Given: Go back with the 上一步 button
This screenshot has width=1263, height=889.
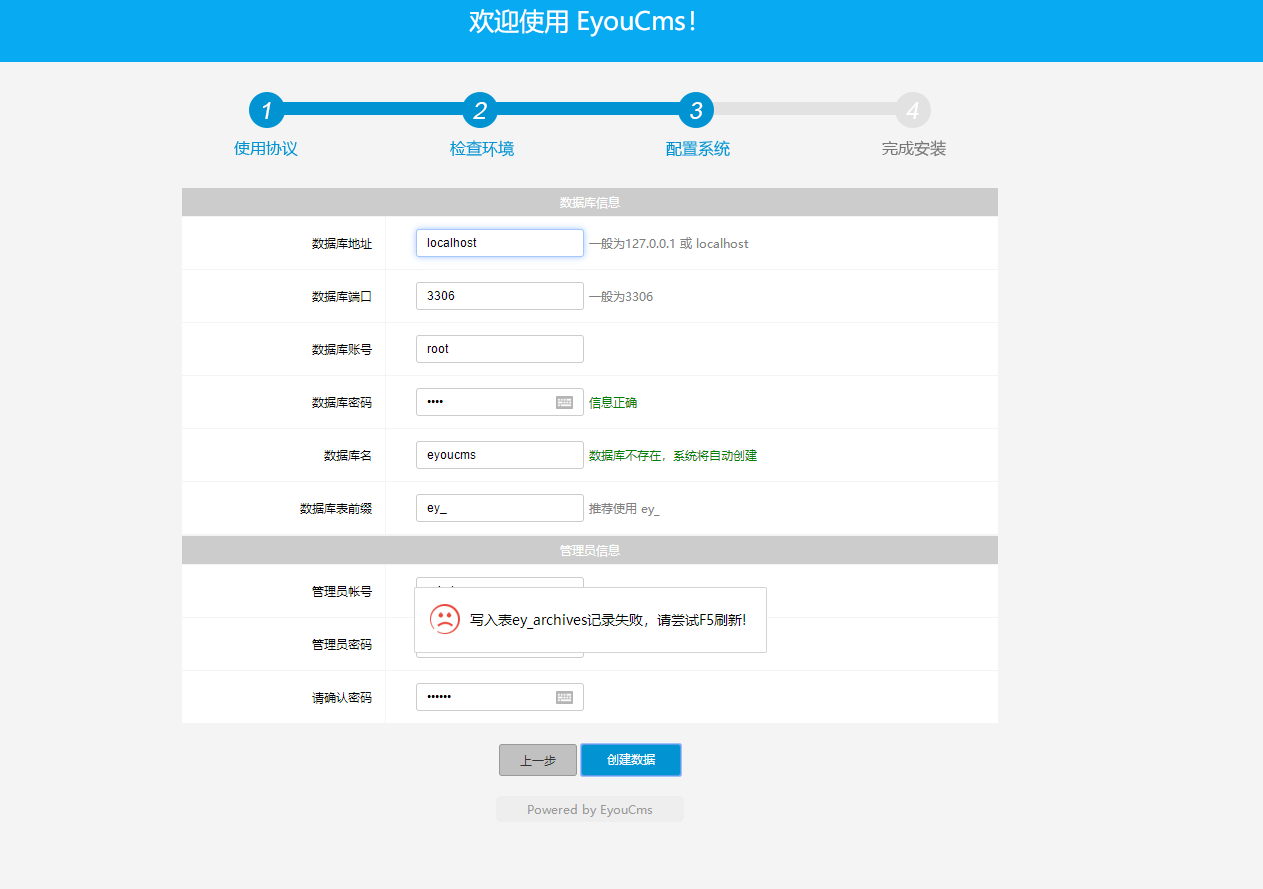Looking at the screenshot, I should point(538,760).
